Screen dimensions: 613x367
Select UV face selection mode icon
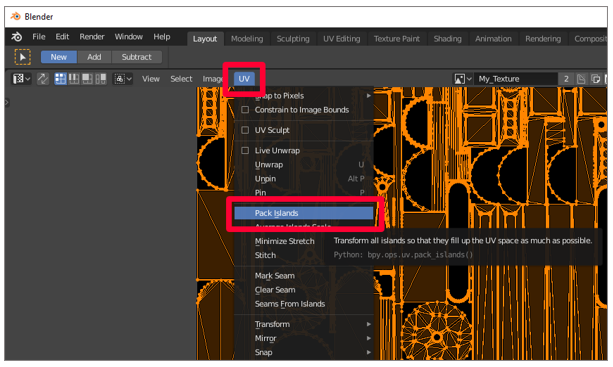pyautogui.click(x=87, y=79)
